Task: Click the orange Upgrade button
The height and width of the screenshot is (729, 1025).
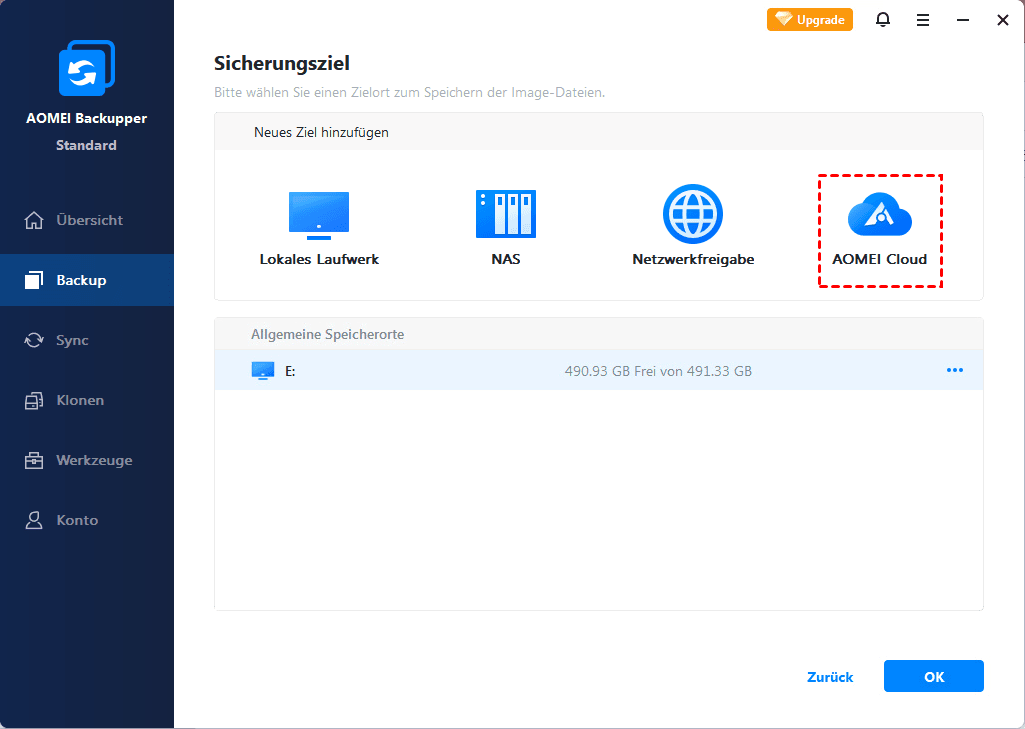Action: (x=809, y=20)
